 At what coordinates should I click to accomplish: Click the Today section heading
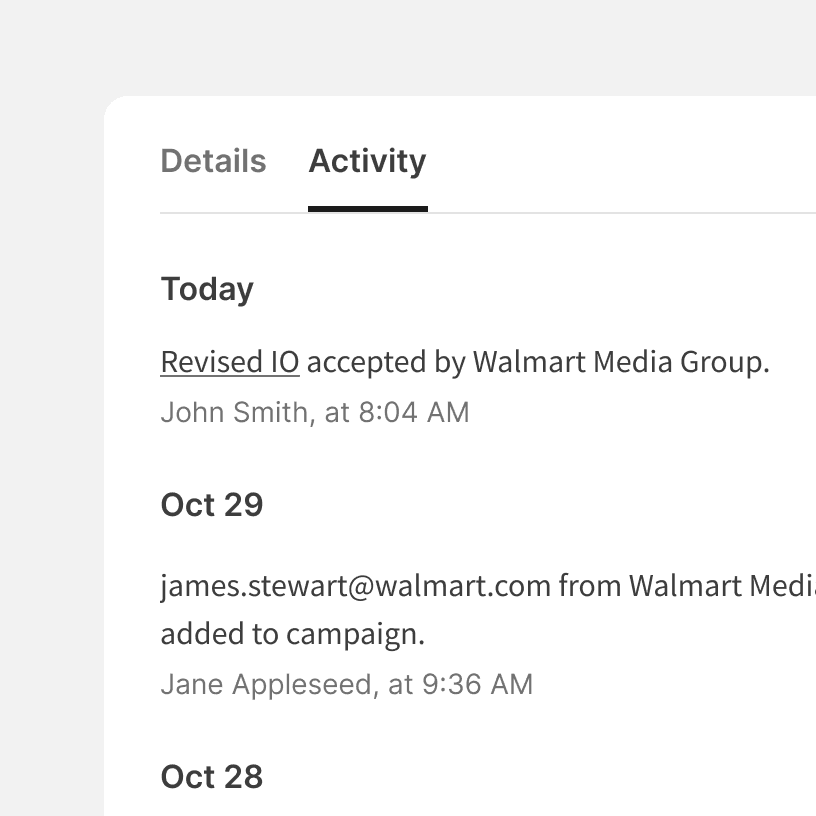point(207,289)
